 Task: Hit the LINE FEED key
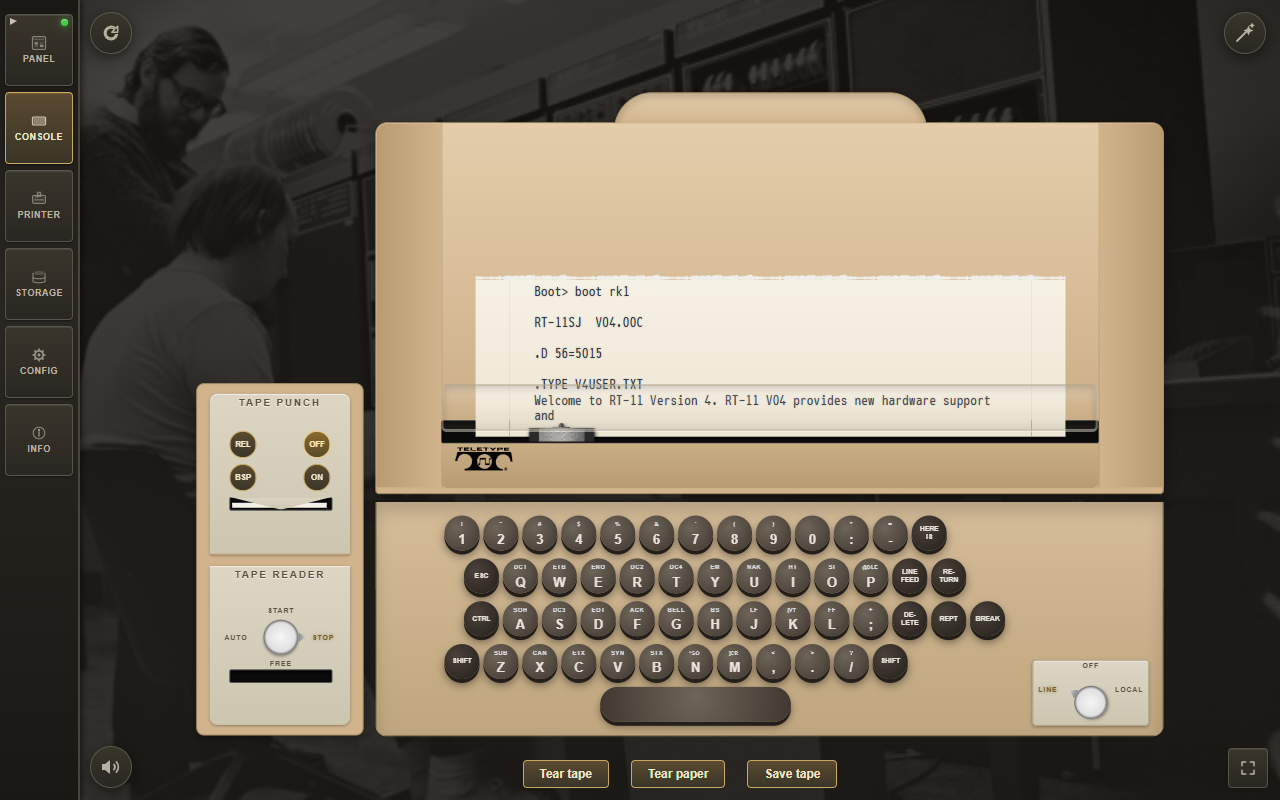909,577
